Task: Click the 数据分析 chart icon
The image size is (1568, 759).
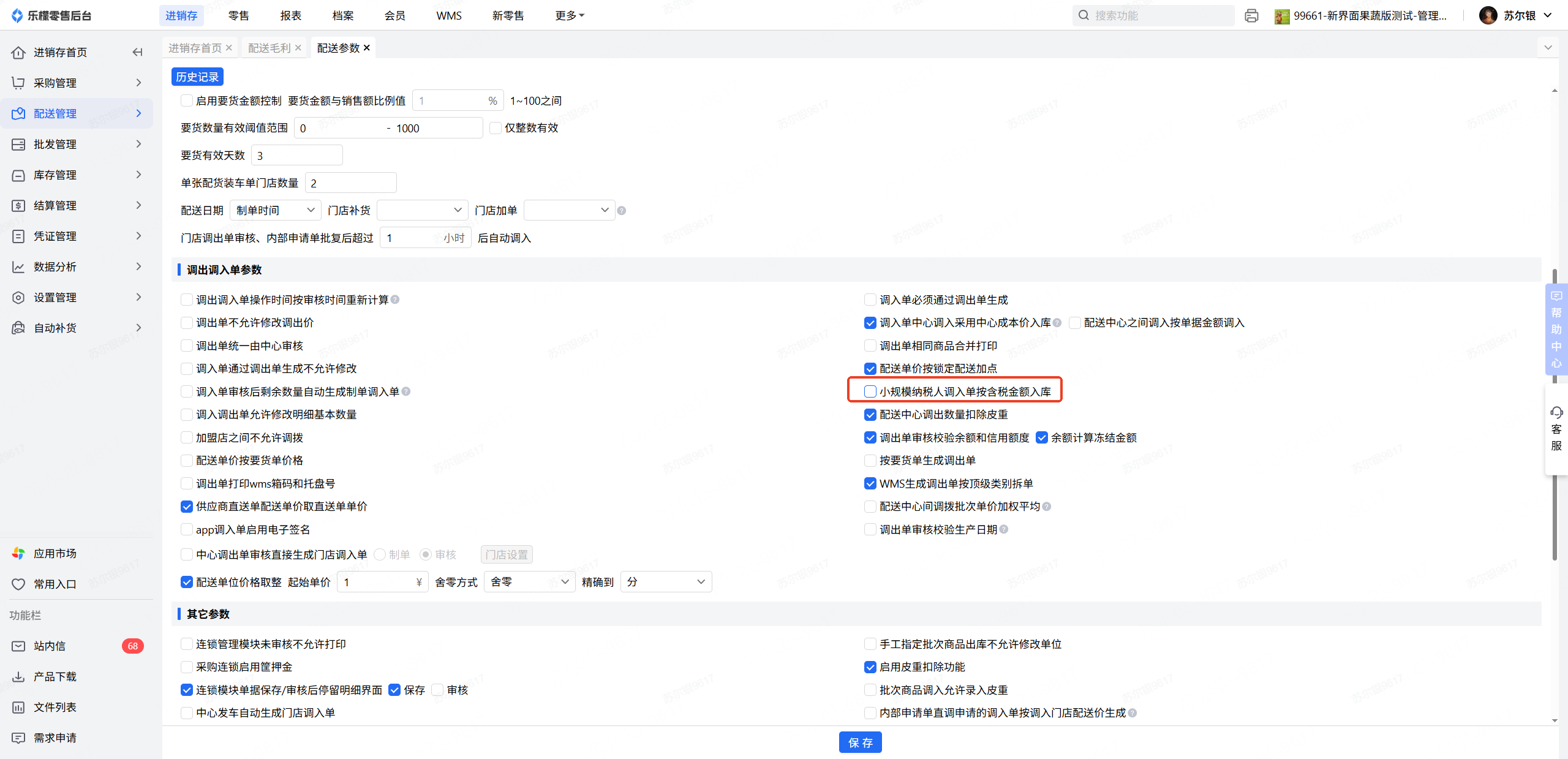Action: pos(18,266)
